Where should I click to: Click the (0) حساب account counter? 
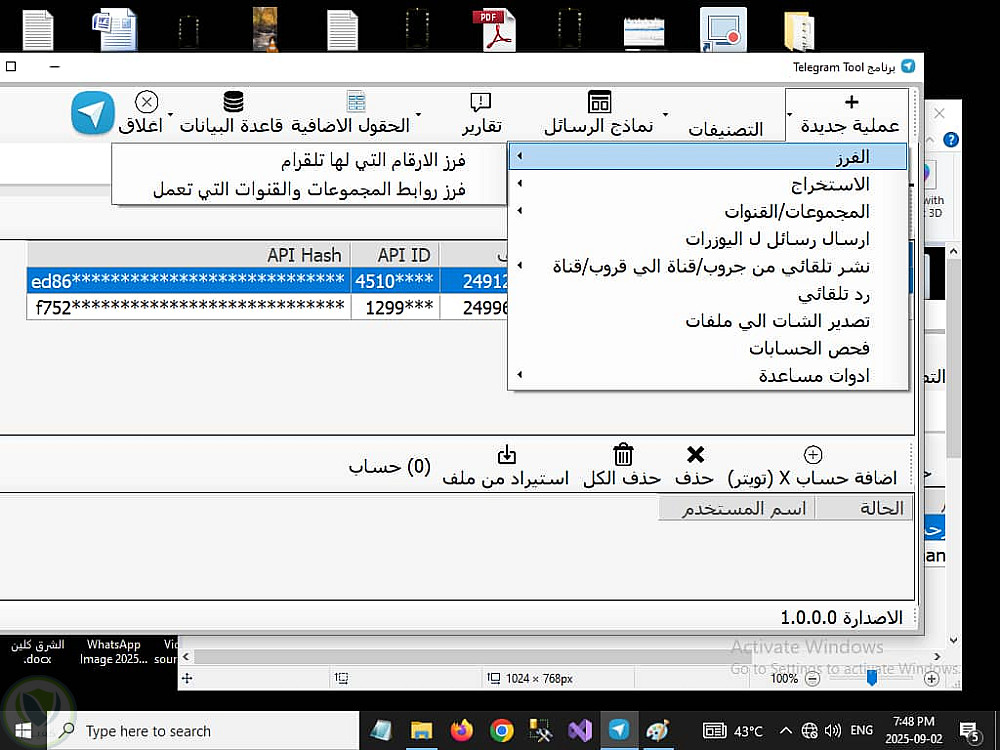(390, 467)
